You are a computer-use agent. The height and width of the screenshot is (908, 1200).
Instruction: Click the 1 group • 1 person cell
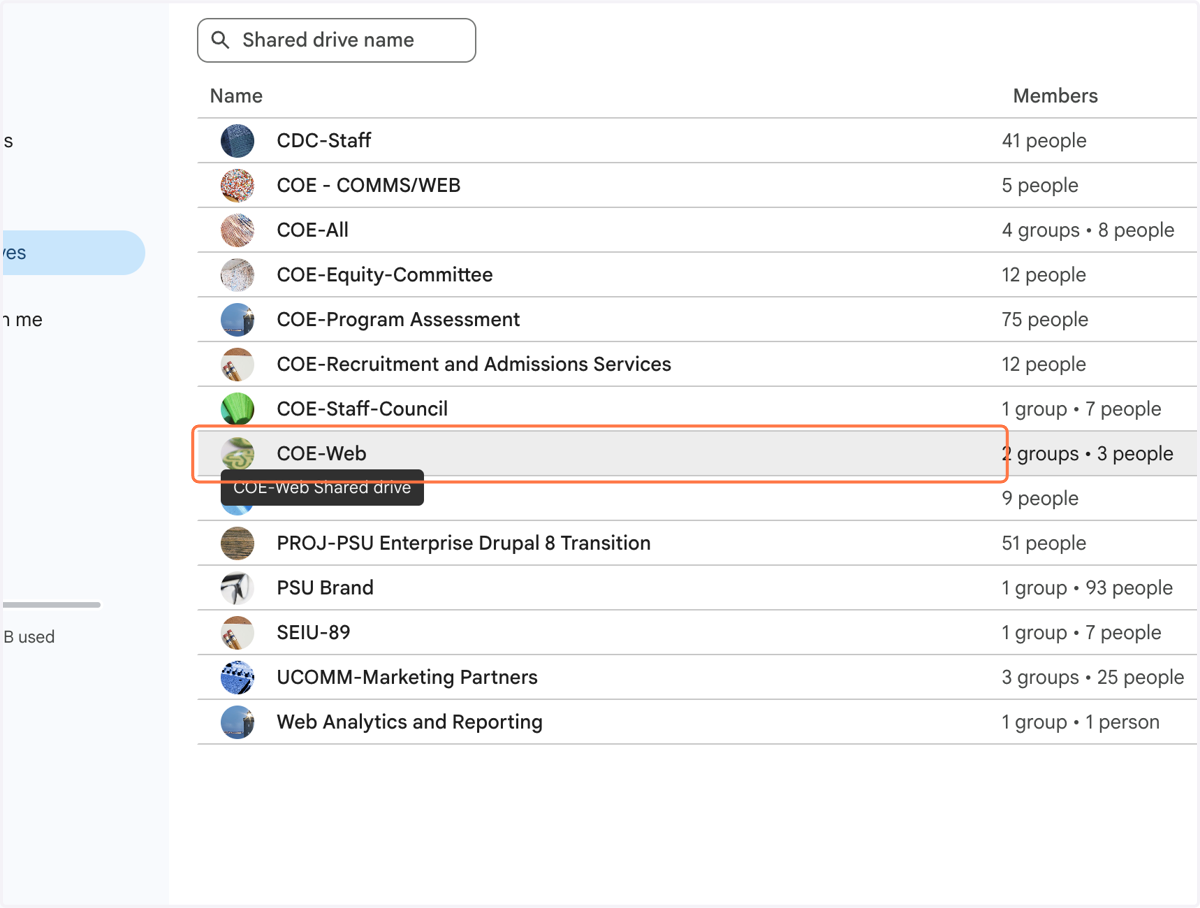pyautogui.click(x=1081, y=722)
